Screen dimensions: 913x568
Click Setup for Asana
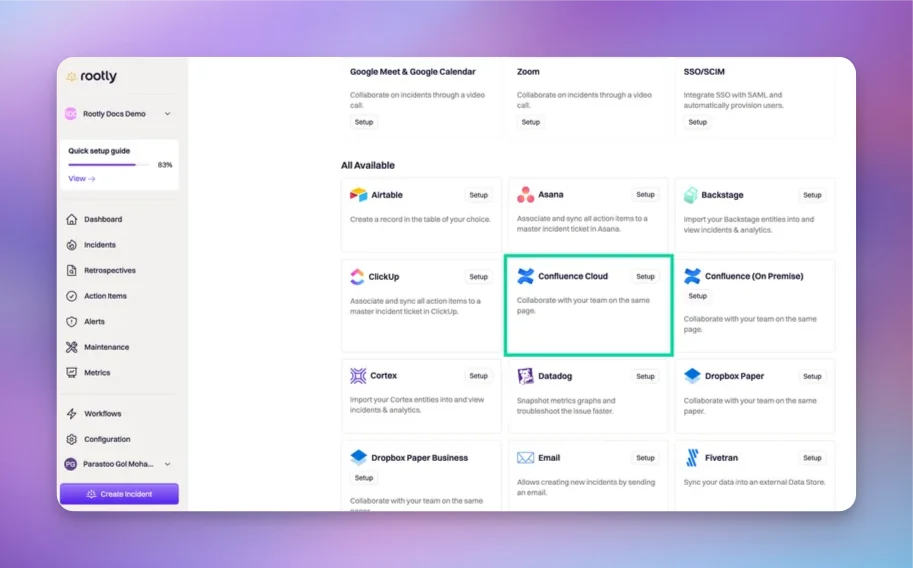click(x=645, y=195)
